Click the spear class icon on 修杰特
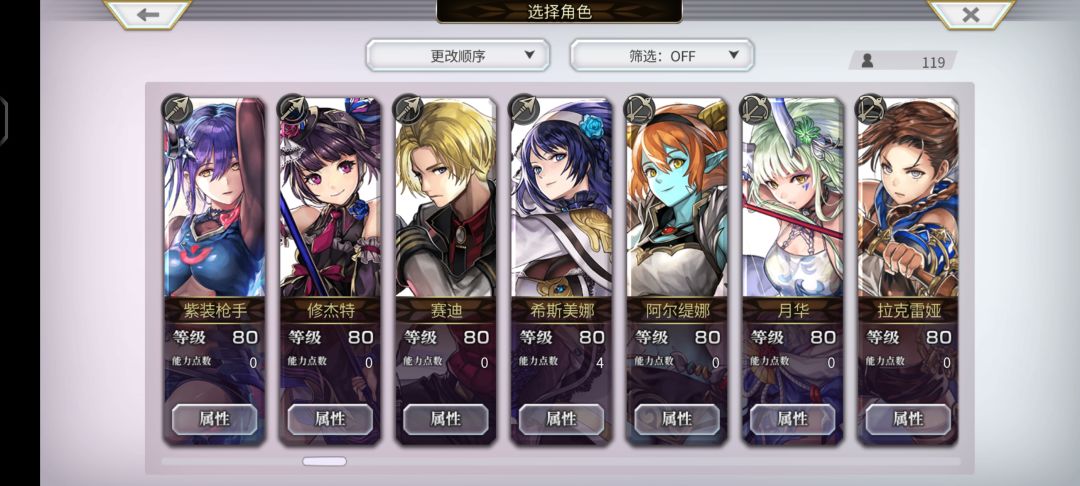The height and width of the screenshot is (486, 1080). (293, 108)
